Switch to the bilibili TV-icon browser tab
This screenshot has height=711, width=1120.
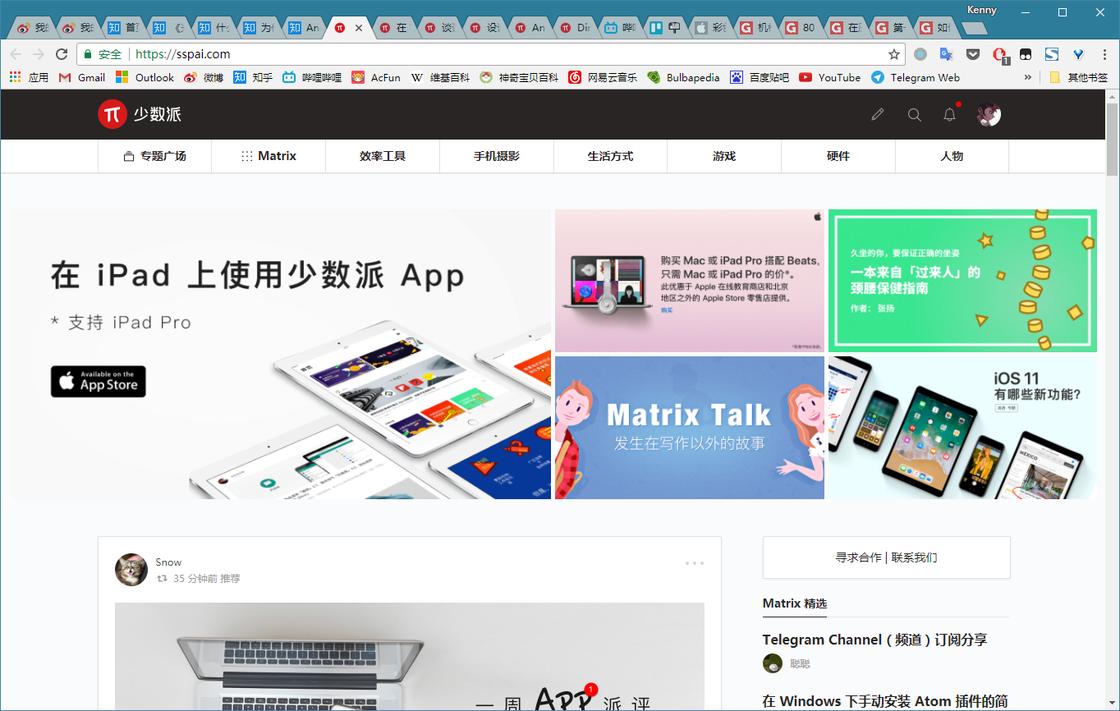620,28
